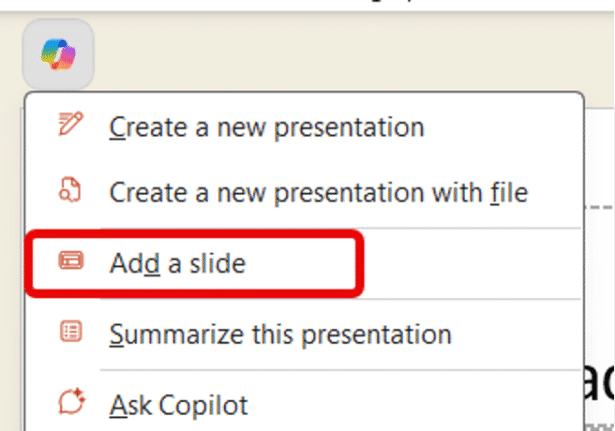Click the pencil icon beside Create a new presentation
Screen dimensions: 615x431
pyautogui.click(x=70, y=127)
